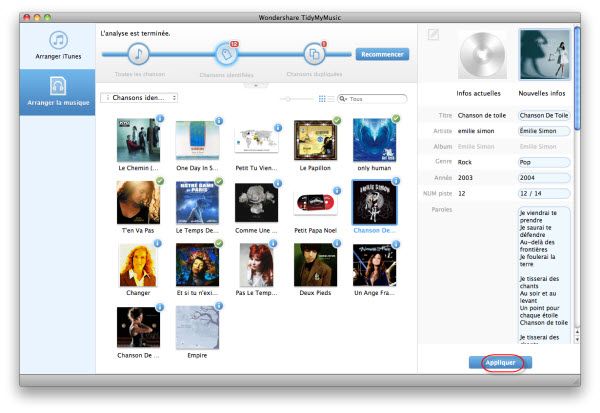This screenshot has height=413, width=600.
Task: Select the One Day In S... album thumbnail
Action: pyautogui.click(x=197, y=140)
